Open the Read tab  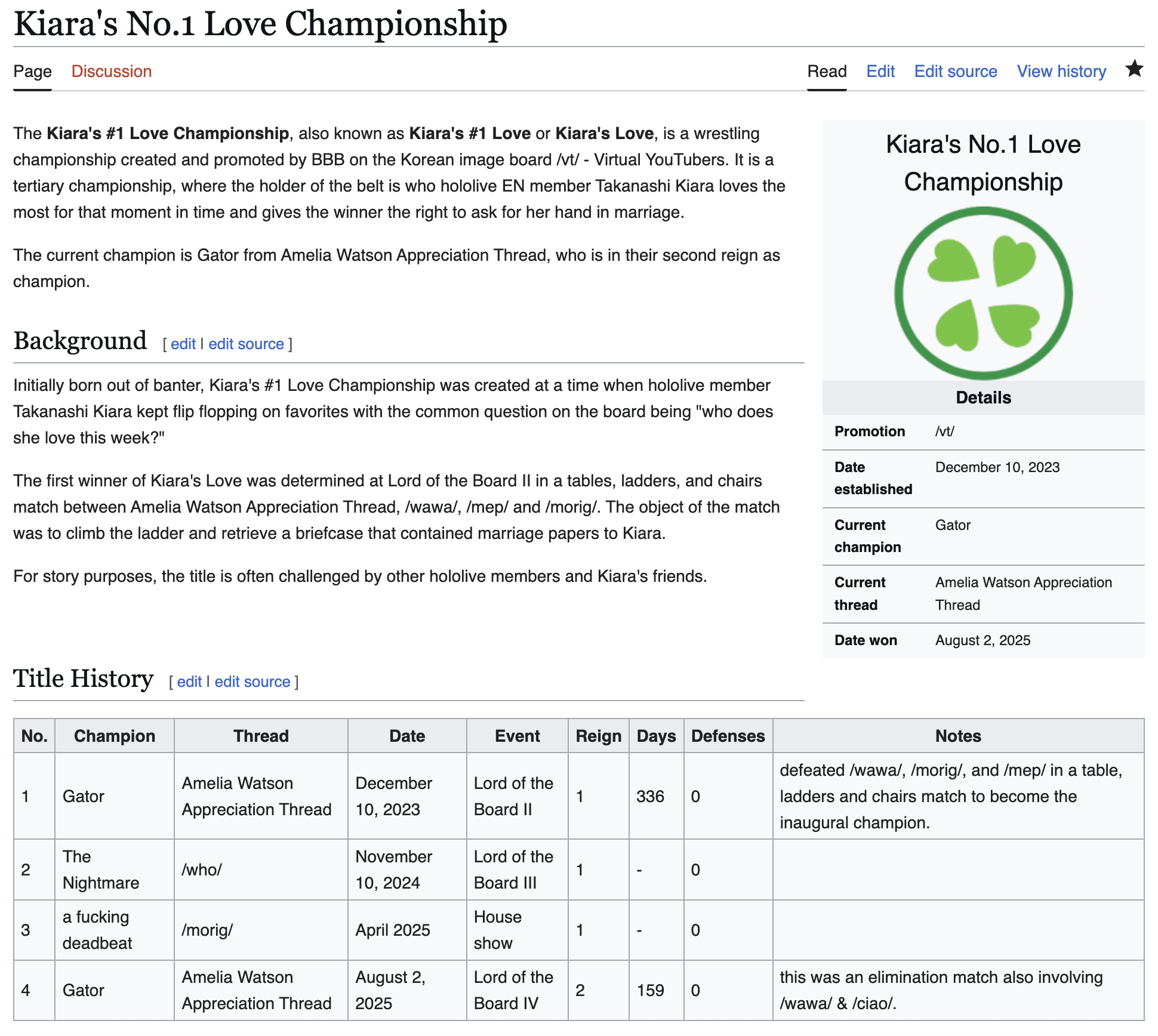point(827,72)
